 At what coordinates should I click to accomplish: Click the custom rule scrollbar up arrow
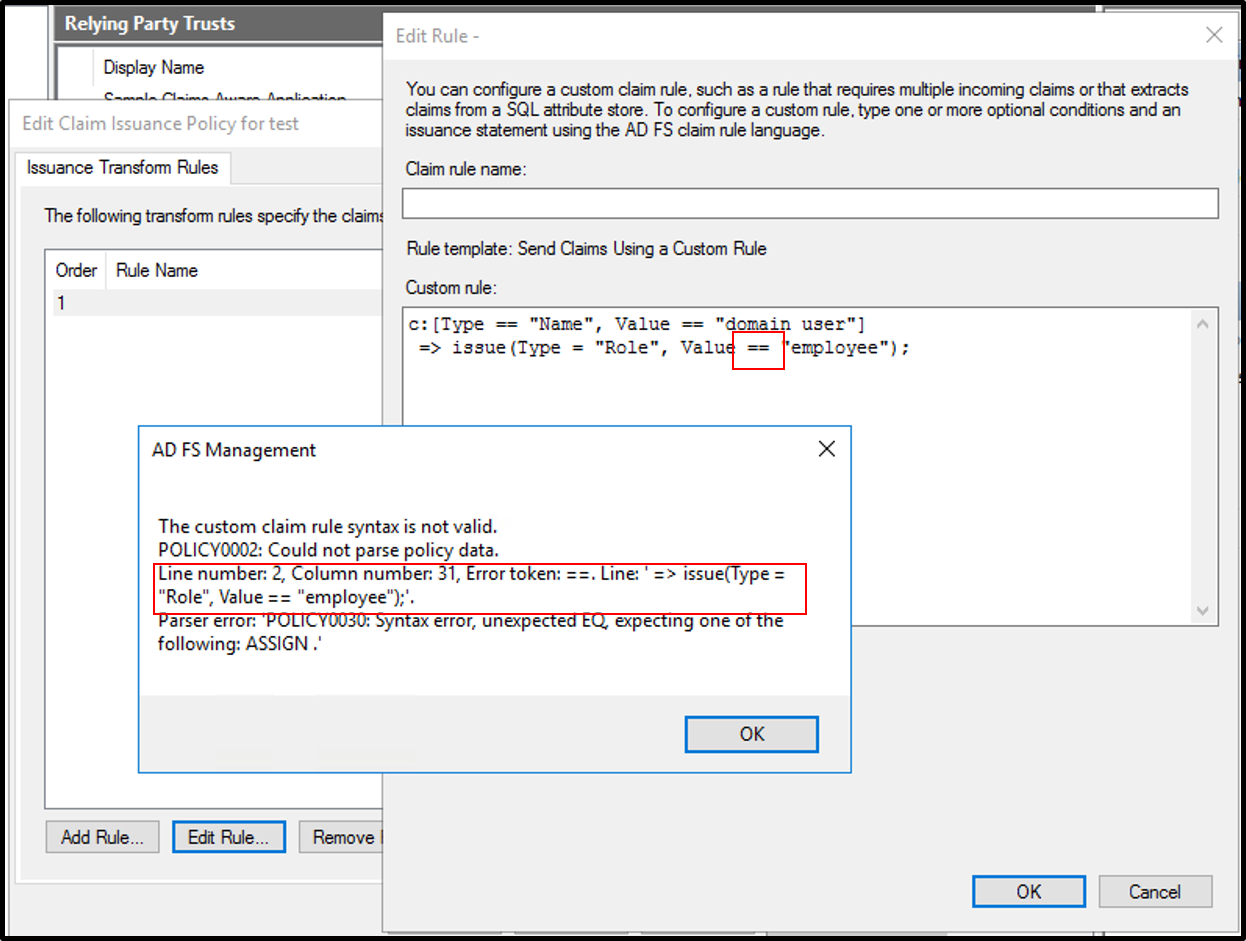1203,323
